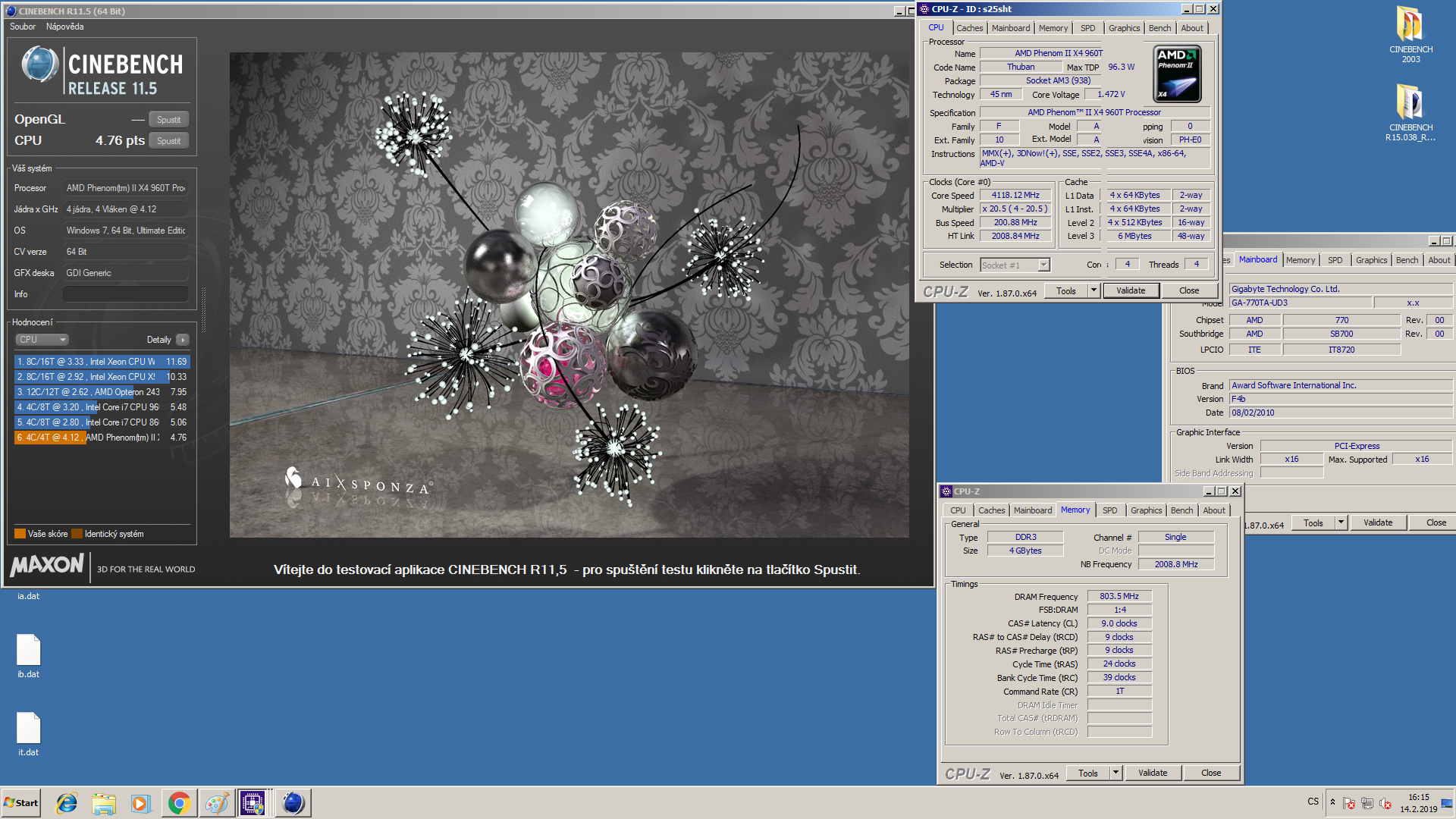The height and width of the screenshot is (819, 1456).
Task: Open Bench tab in top CPU-Z window
Action: point(1159,28)
